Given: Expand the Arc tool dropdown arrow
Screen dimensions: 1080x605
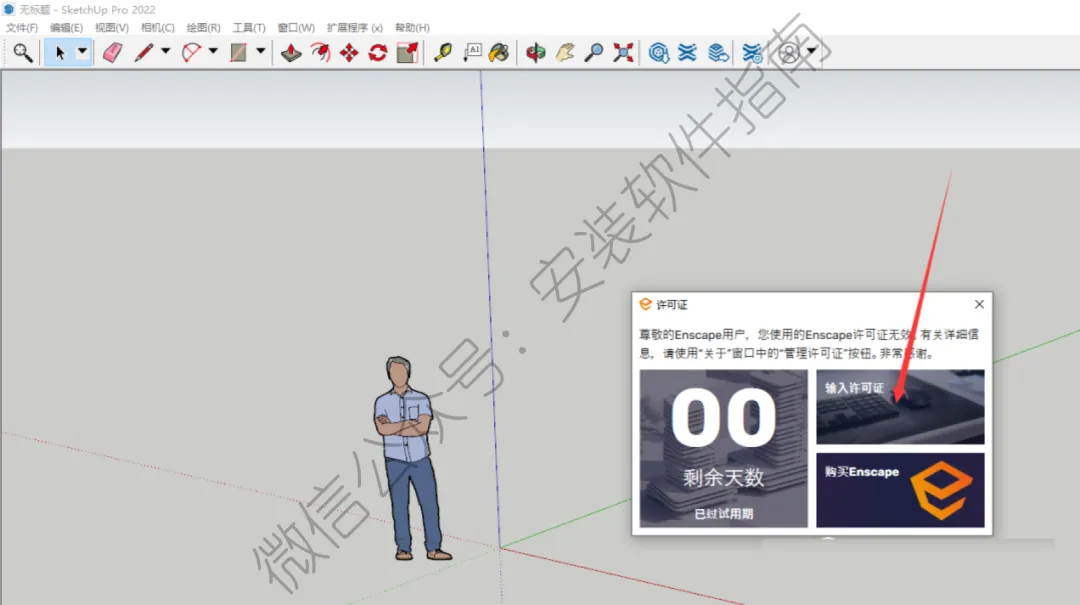Looking at the screenshot, I should (213, 52).
